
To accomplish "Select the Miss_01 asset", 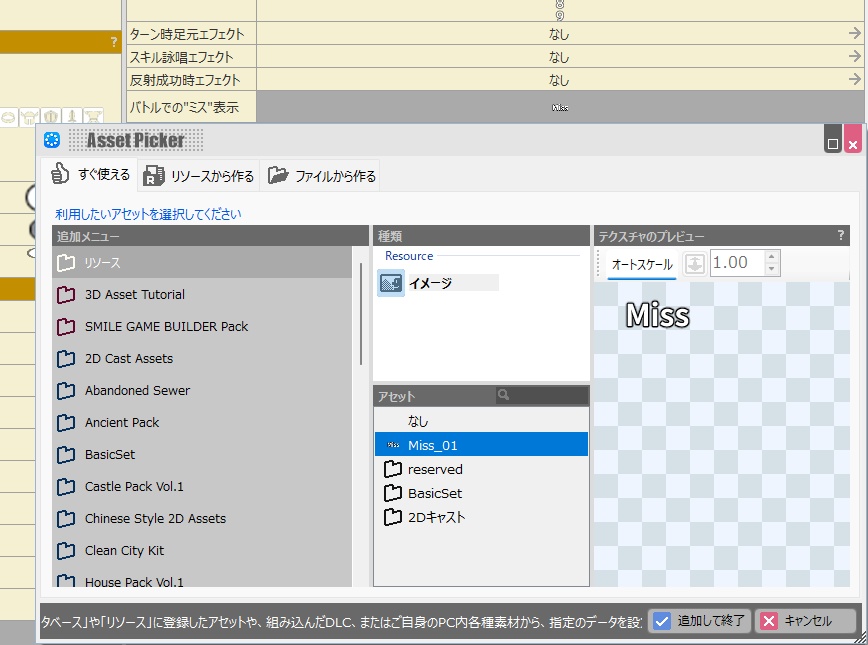I will pyautogui.click(x=481, y=445).
